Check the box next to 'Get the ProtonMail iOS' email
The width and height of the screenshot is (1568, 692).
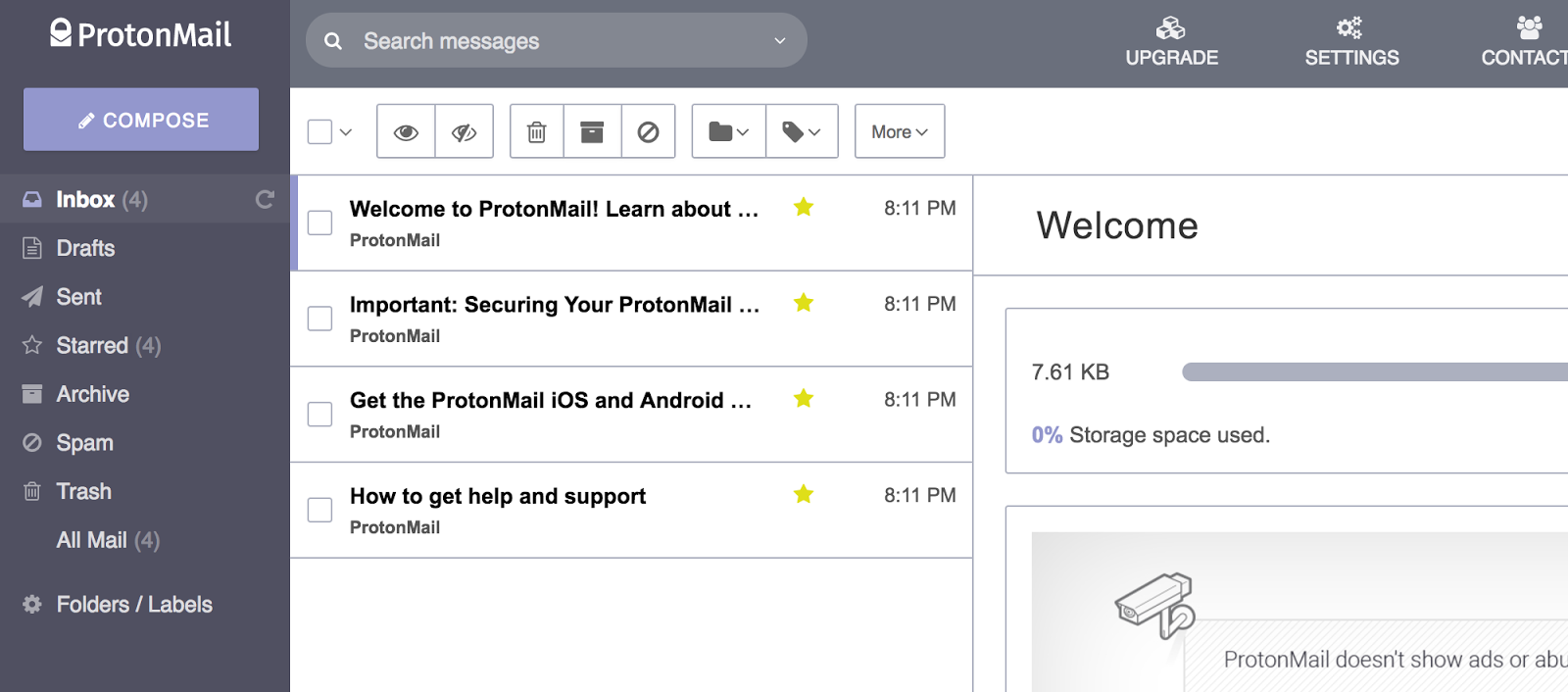[320, 414]
